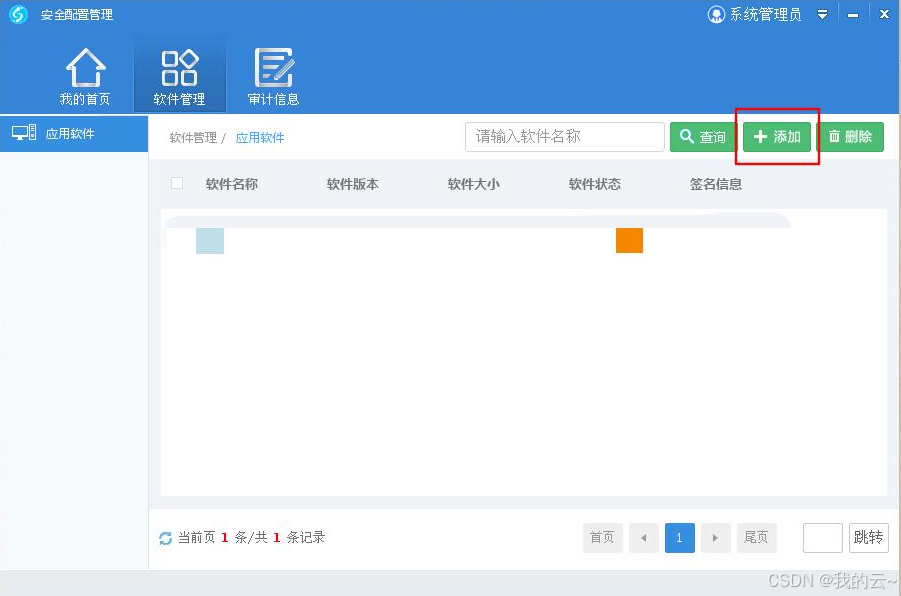Select 应用软件 in left sidebar

[x=70, y=133]
